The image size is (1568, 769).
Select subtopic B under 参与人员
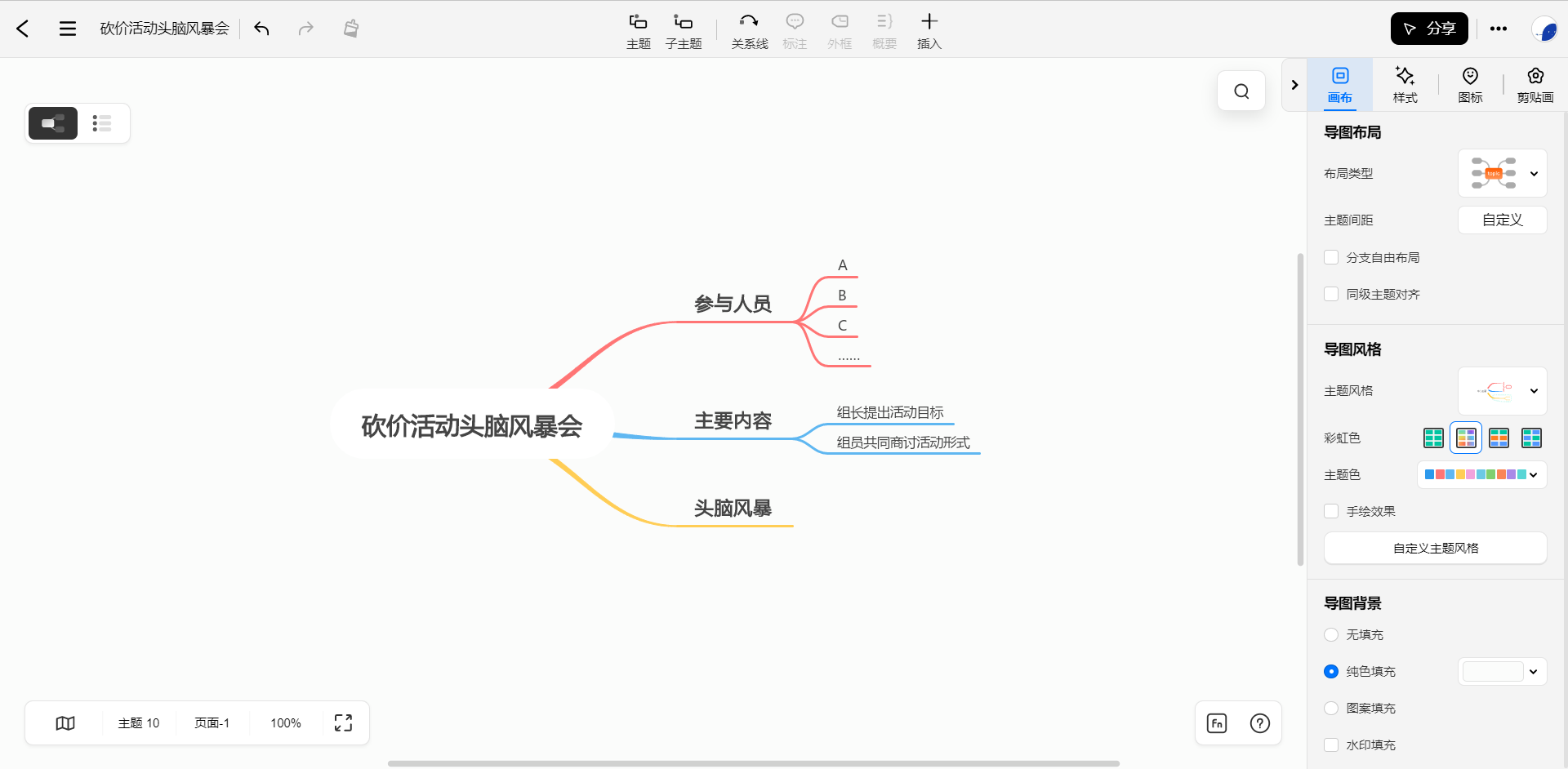click(x=843, y=295)
